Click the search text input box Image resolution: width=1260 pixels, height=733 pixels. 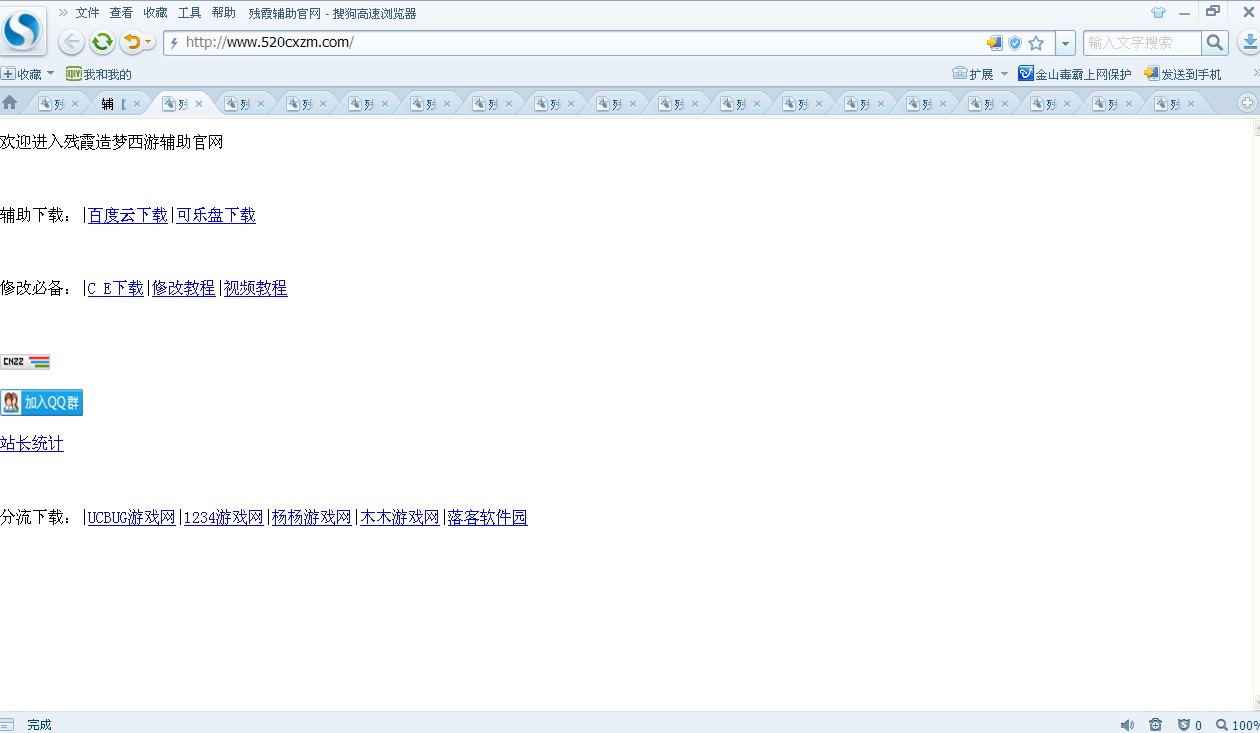(x=1143, y=43)
